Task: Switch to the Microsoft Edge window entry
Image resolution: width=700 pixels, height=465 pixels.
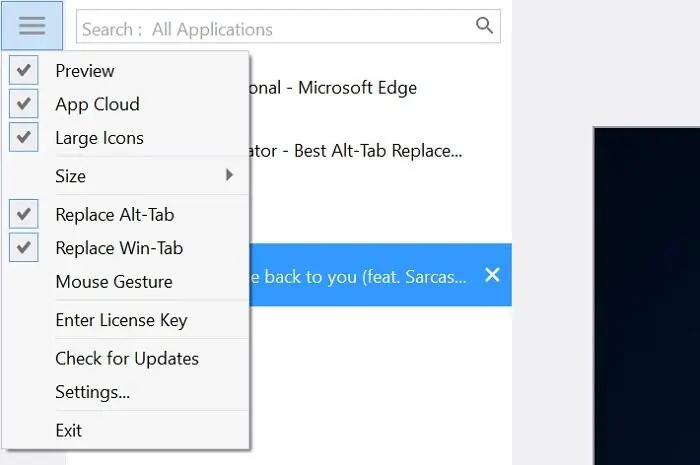Action: click(380, 88)
